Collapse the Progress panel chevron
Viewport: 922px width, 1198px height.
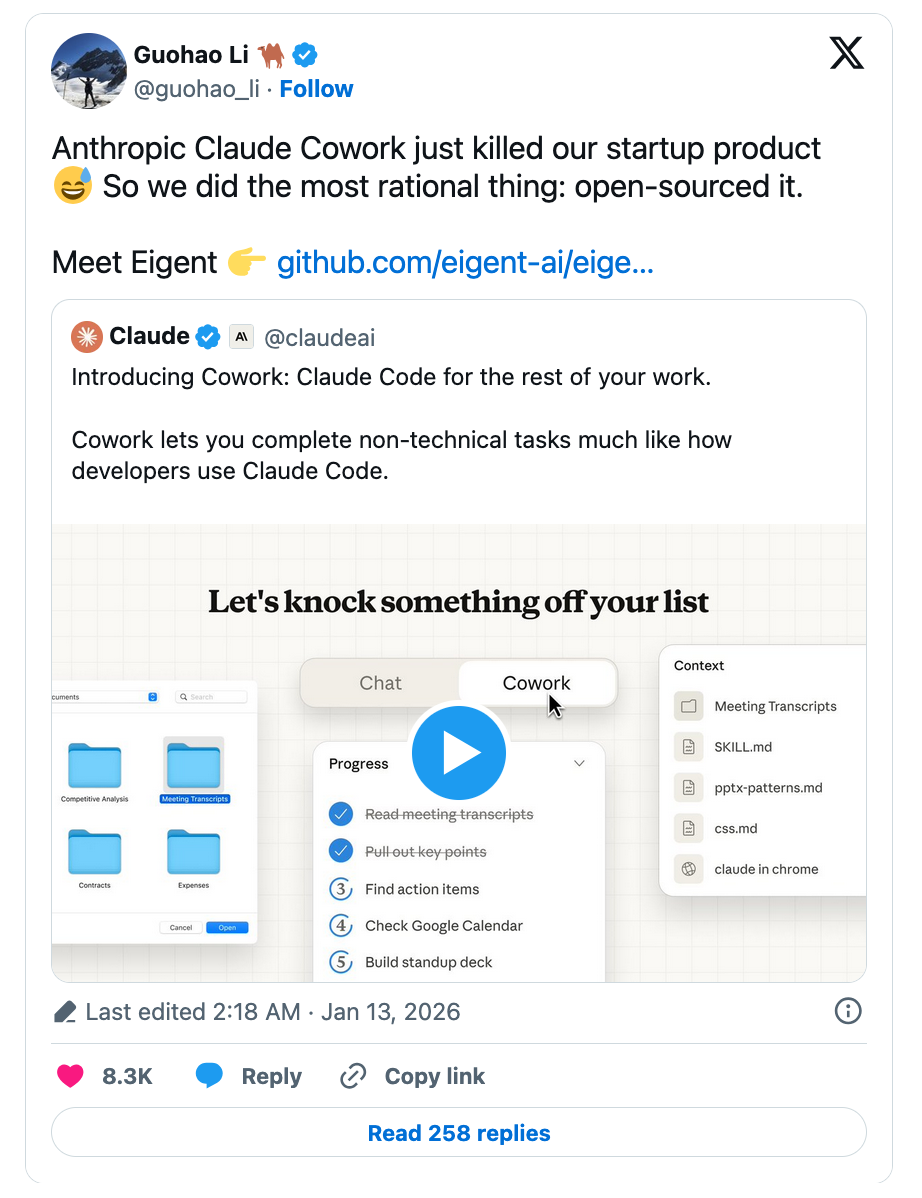pos(579,764)
